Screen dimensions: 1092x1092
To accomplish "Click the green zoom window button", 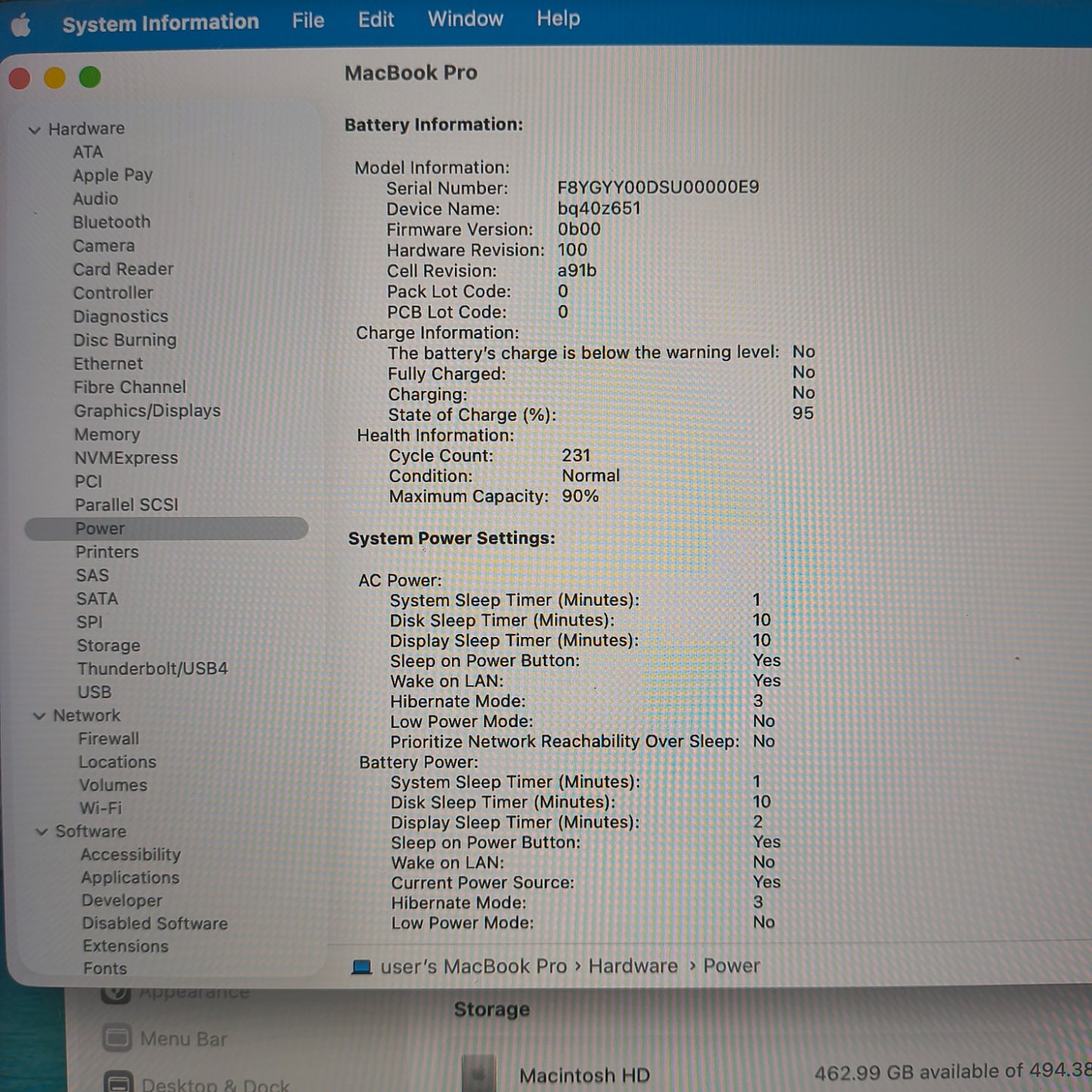I will (90, 77).
